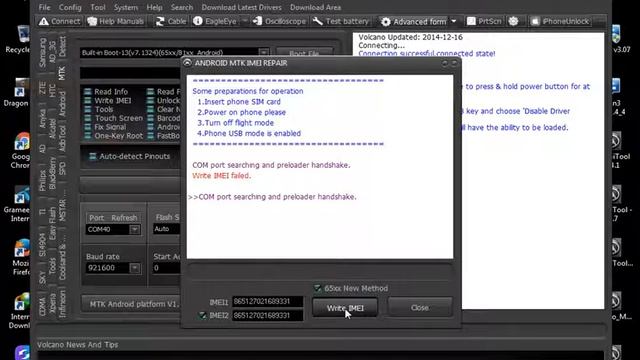The height and width of the screenshot is (360, 640).
Task: Select the One-Key Root option
Action: pyautogui.click(x=113, y=136)
